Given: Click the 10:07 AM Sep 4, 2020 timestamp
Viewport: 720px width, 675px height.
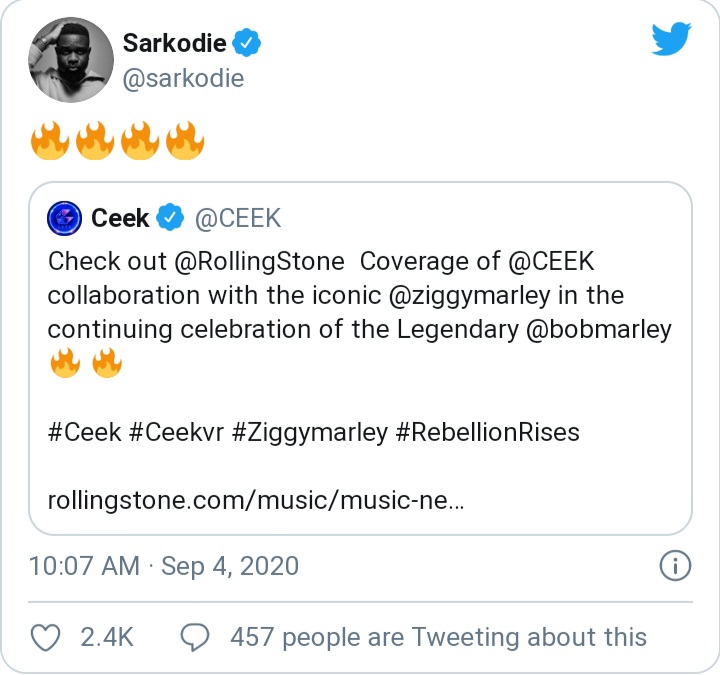Looking at the screenshot, I should (x=164, y=566).
